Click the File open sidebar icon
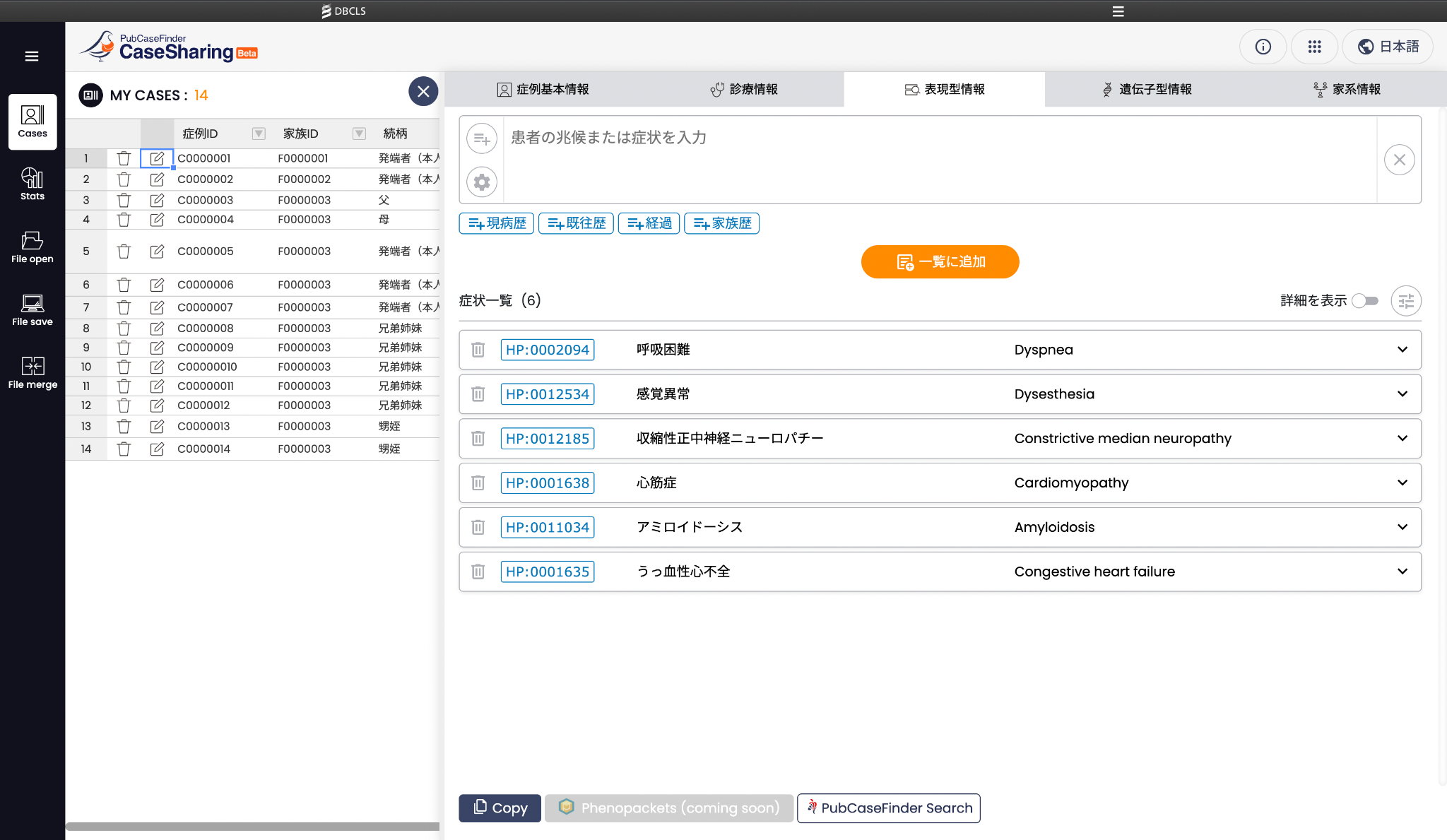This screenshot has height=840, width=1447. point(33,247)
